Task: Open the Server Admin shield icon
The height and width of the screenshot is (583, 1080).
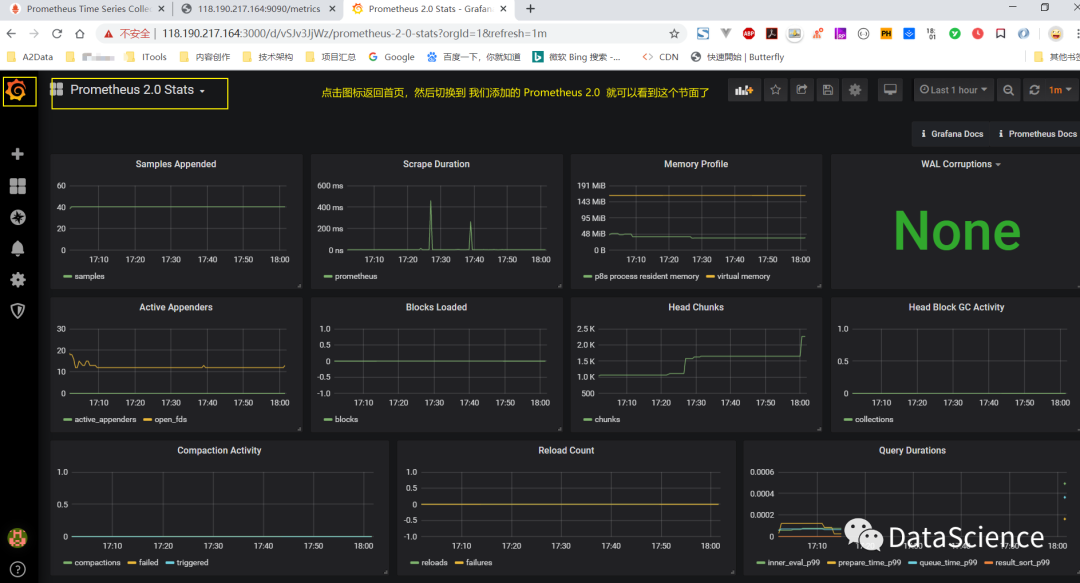Action: [18, 311]
